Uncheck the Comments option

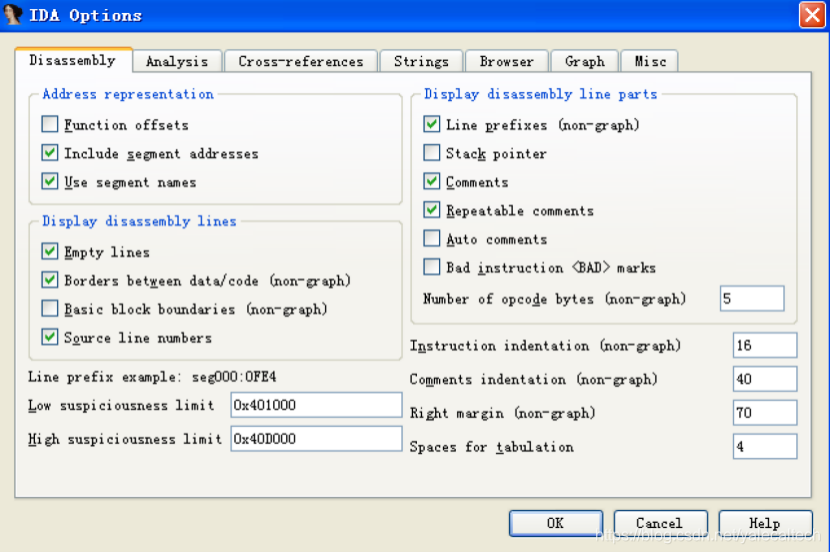coord(431,181)
